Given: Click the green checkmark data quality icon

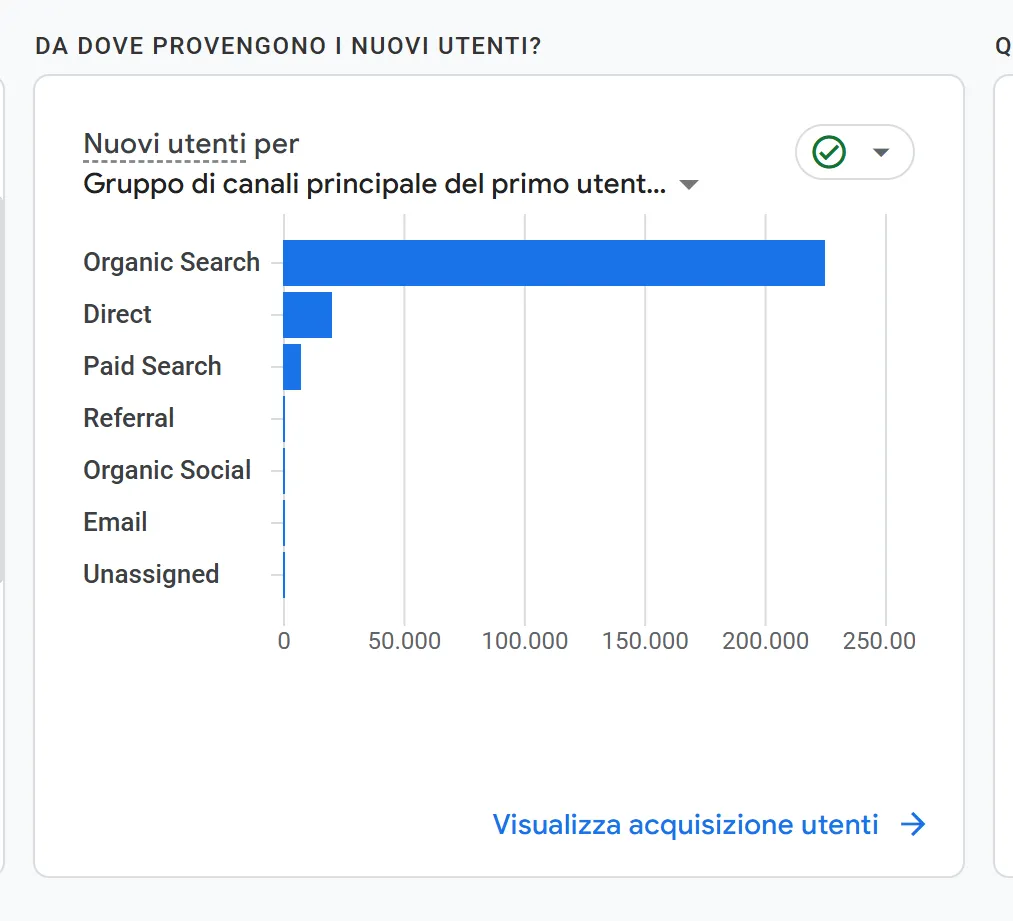Looking at the screenshot, I should click(x=829, y=152).
